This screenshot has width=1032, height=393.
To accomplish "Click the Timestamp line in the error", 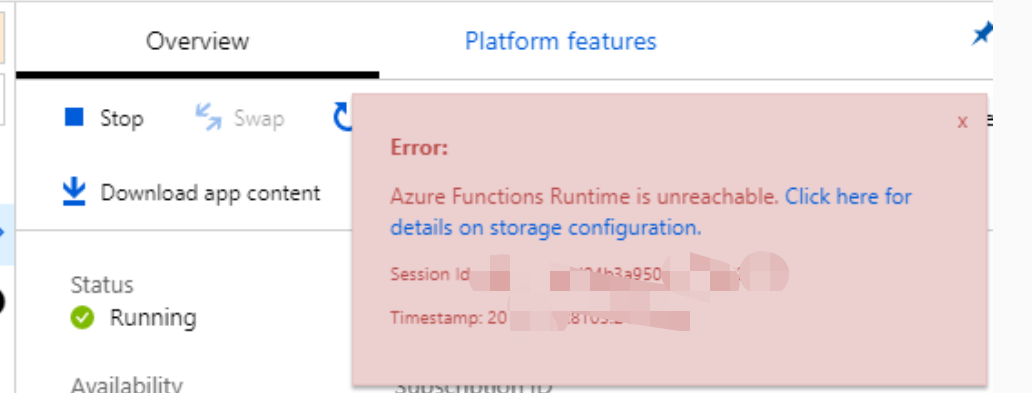I will point(540,318).
